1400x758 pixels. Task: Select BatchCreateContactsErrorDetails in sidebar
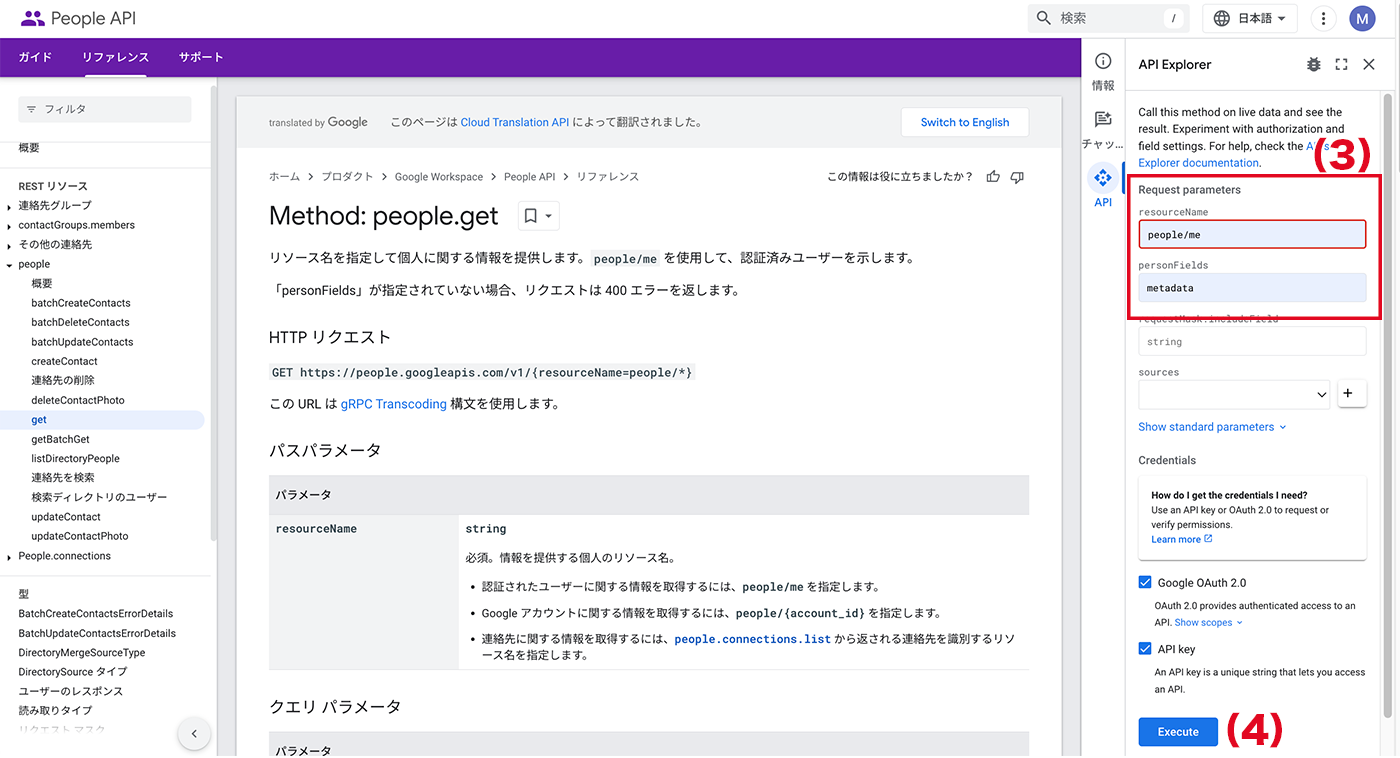click(x=96, y=614)
